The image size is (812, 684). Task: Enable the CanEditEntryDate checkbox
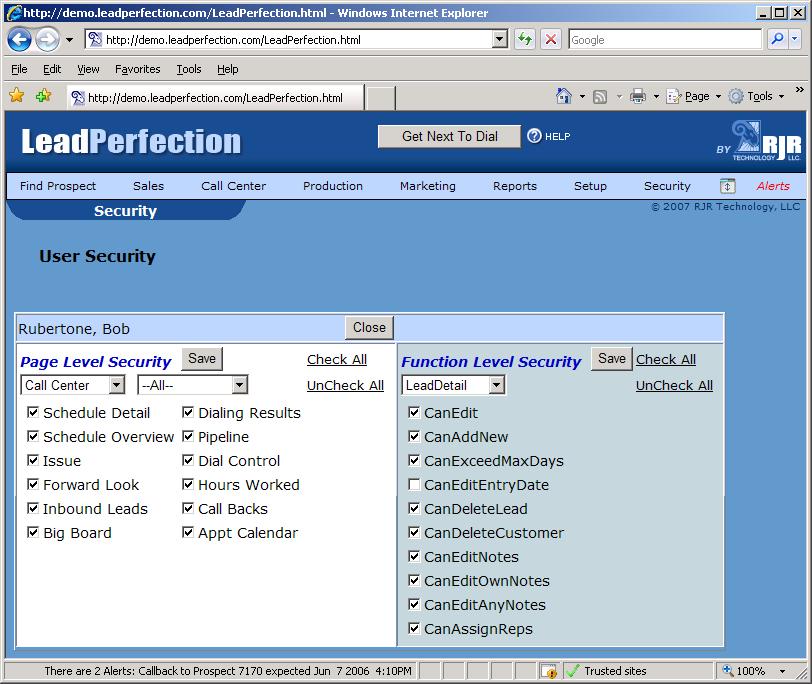414,484
